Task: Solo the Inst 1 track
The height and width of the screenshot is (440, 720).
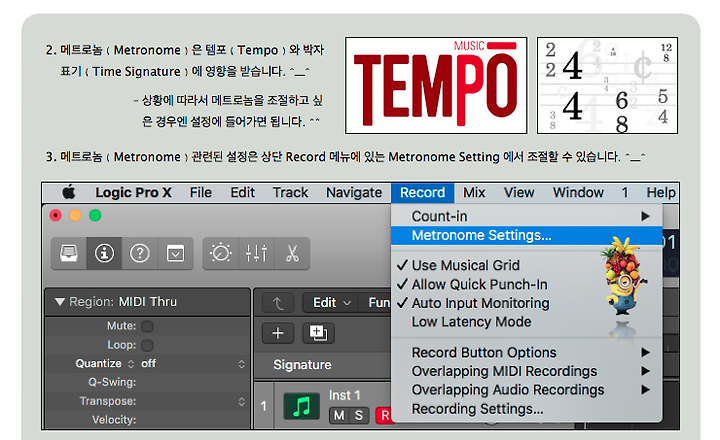Action: coord(359,416)
